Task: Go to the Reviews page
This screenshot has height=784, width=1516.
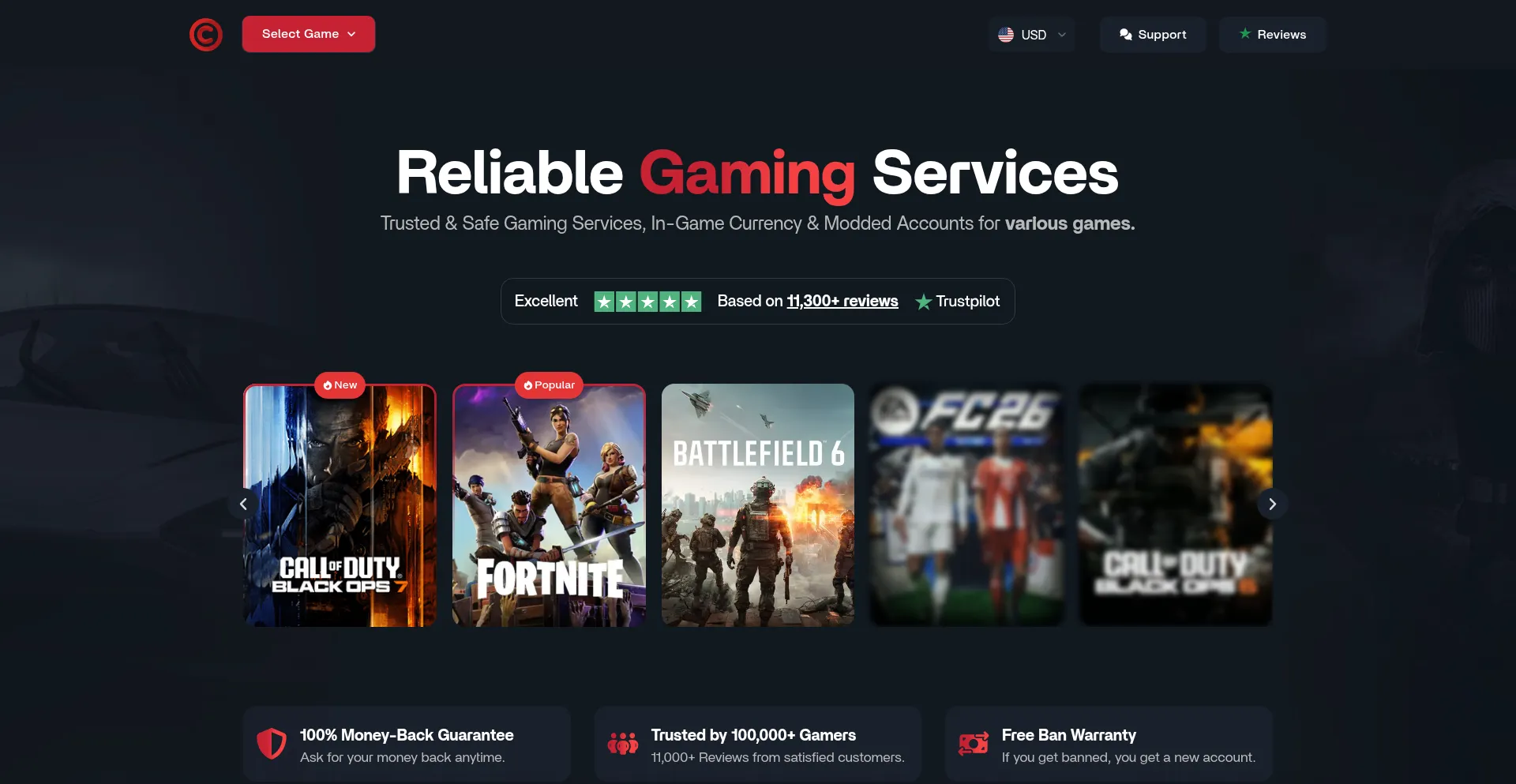Action: point(1272,35)
